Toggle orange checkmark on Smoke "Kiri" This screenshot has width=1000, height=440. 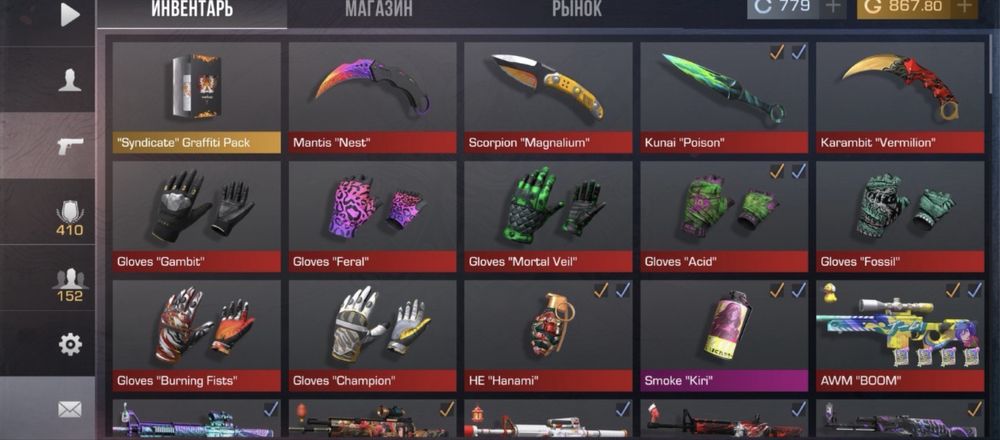(x=776, y=290)
